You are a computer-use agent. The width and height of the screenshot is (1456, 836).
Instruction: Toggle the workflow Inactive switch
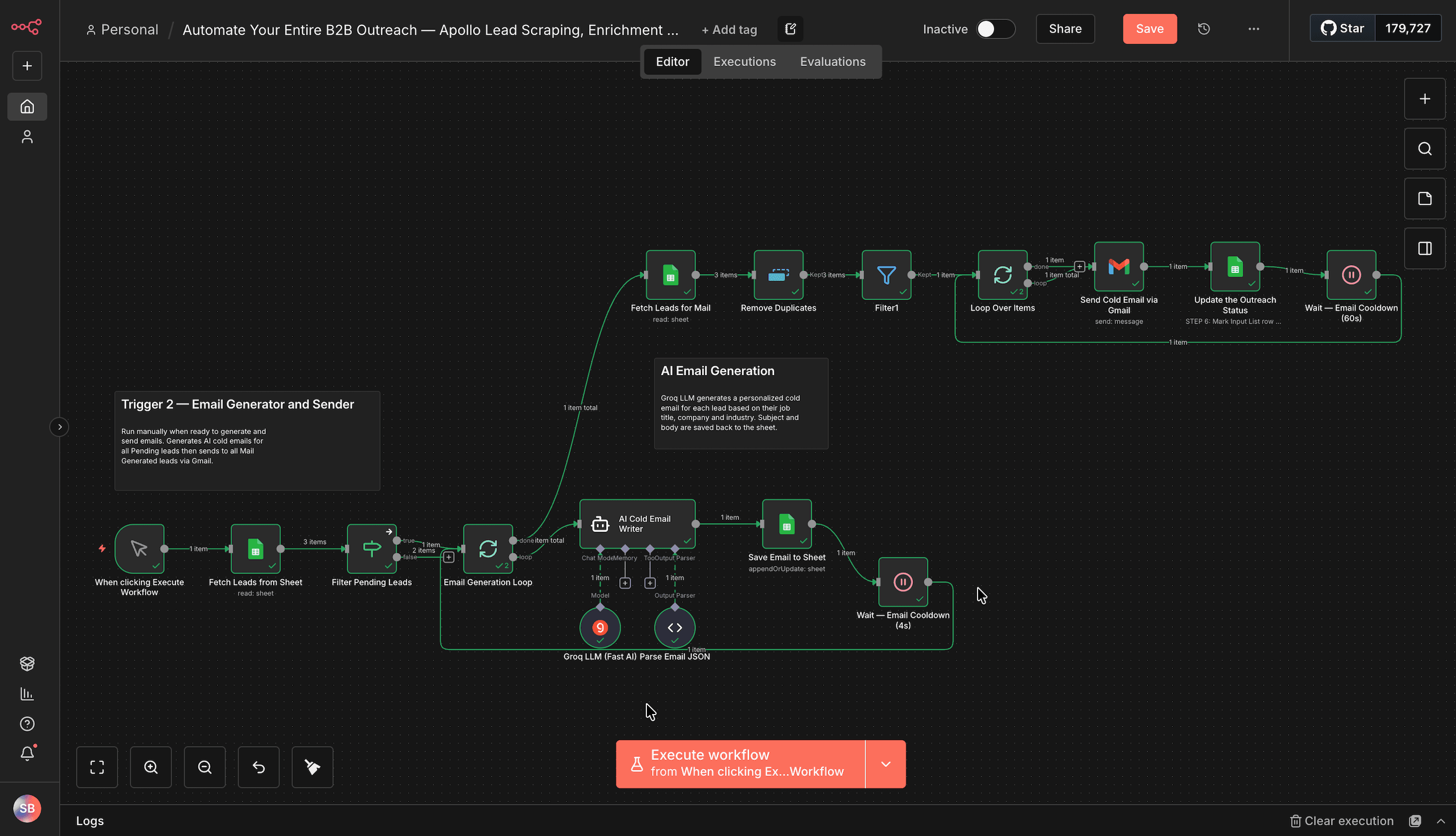pyautogui.click(x=995, y=29)
